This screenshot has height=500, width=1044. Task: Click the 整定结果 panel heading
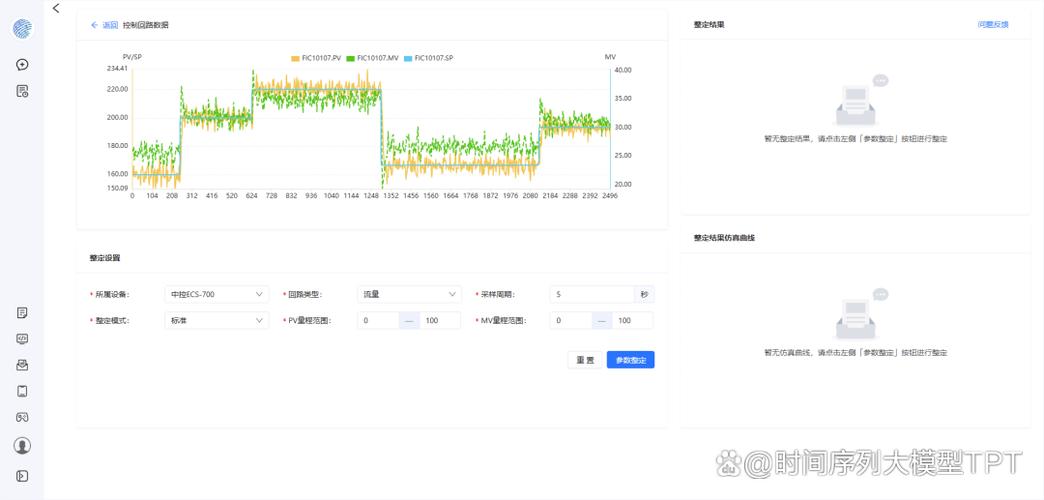[x=709, y=25]
